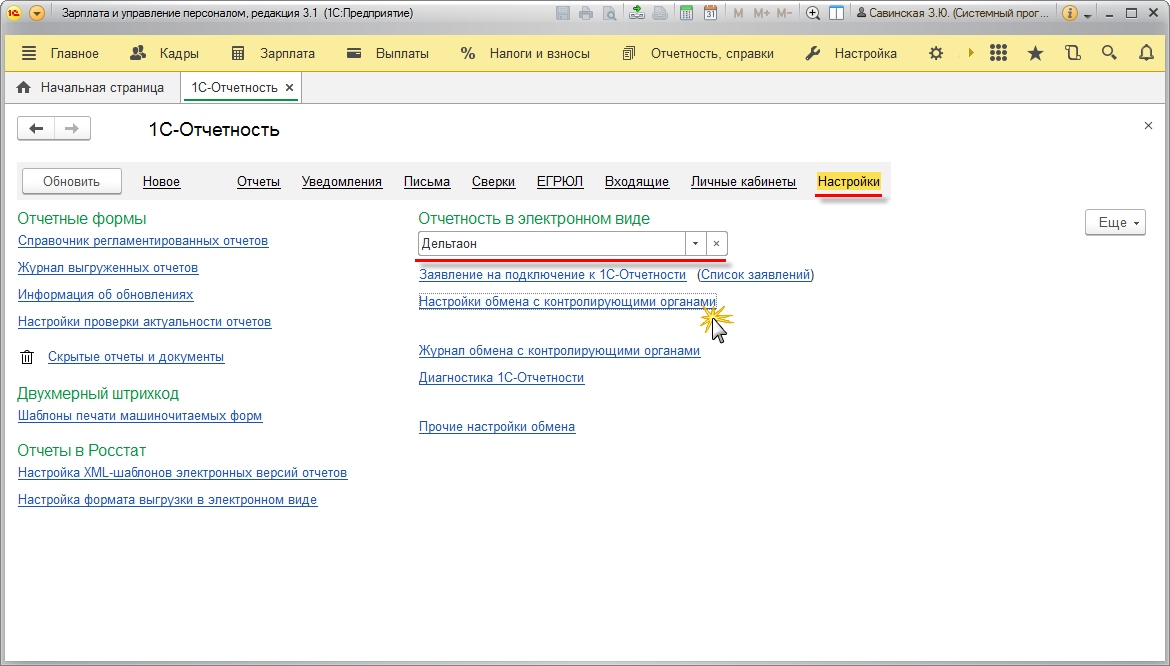Click the zoom magnifier plus icon
Viewport: 1170px width, 666px height.
813,13
